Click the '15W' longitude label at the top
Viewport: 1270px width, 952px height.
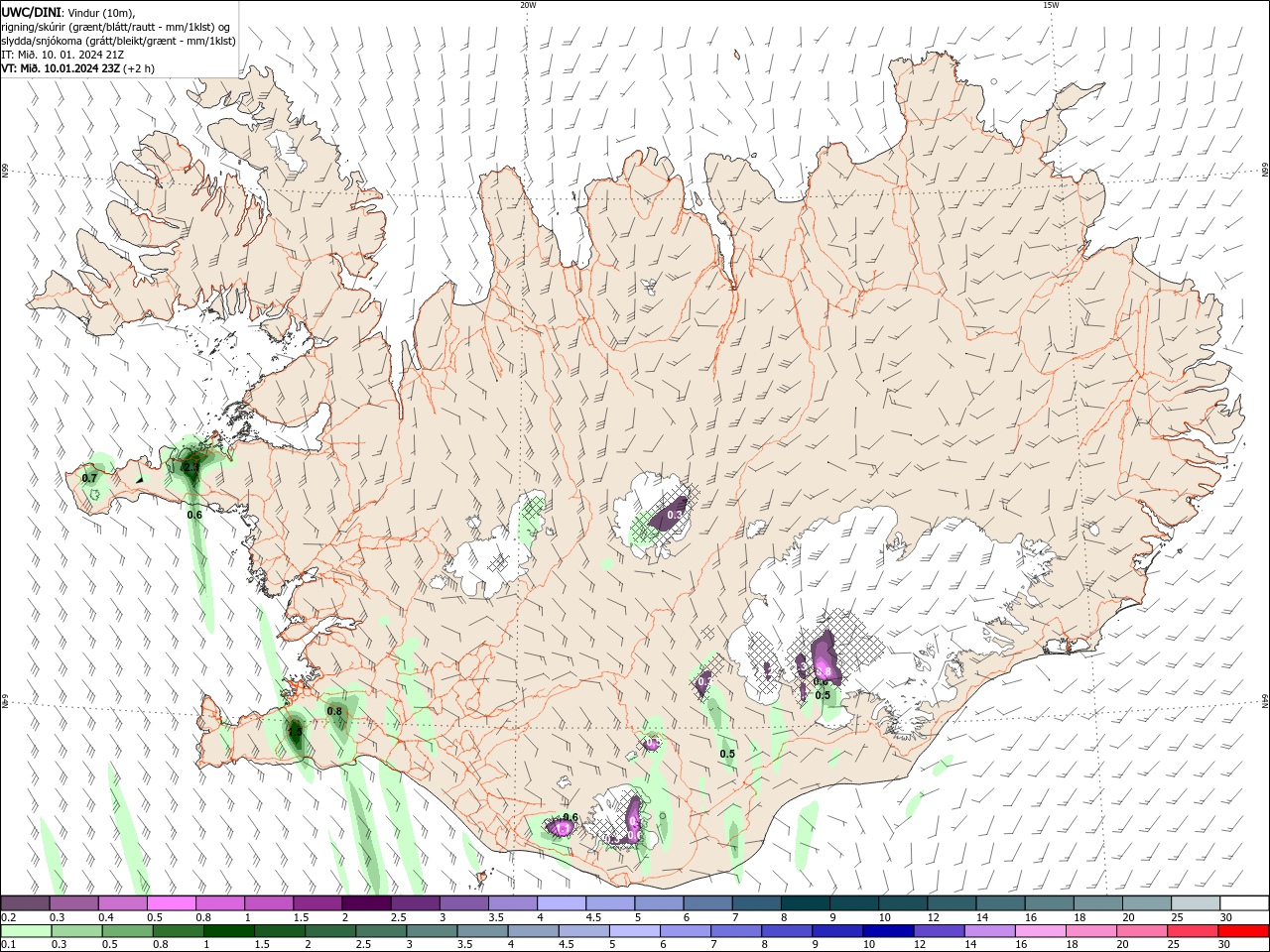pos(1051,5)
